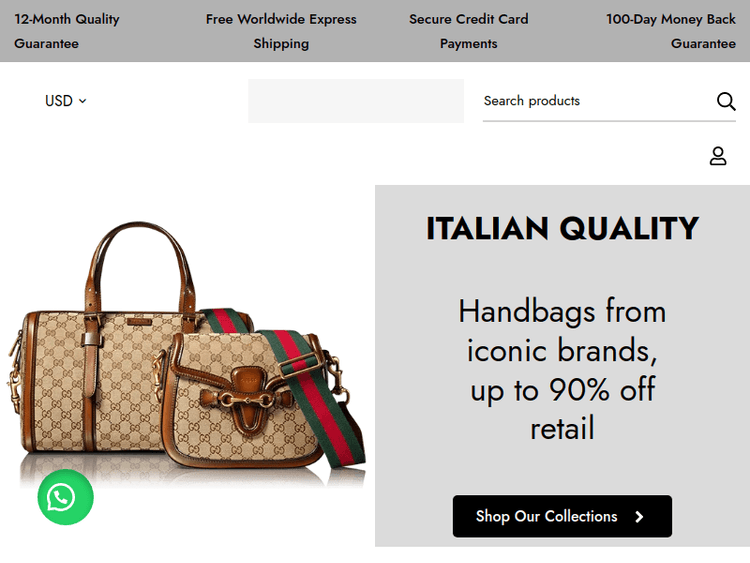This screenshot has height=563, width=750.
Task: Click the Shop Our Collections button
Action: 562,516
